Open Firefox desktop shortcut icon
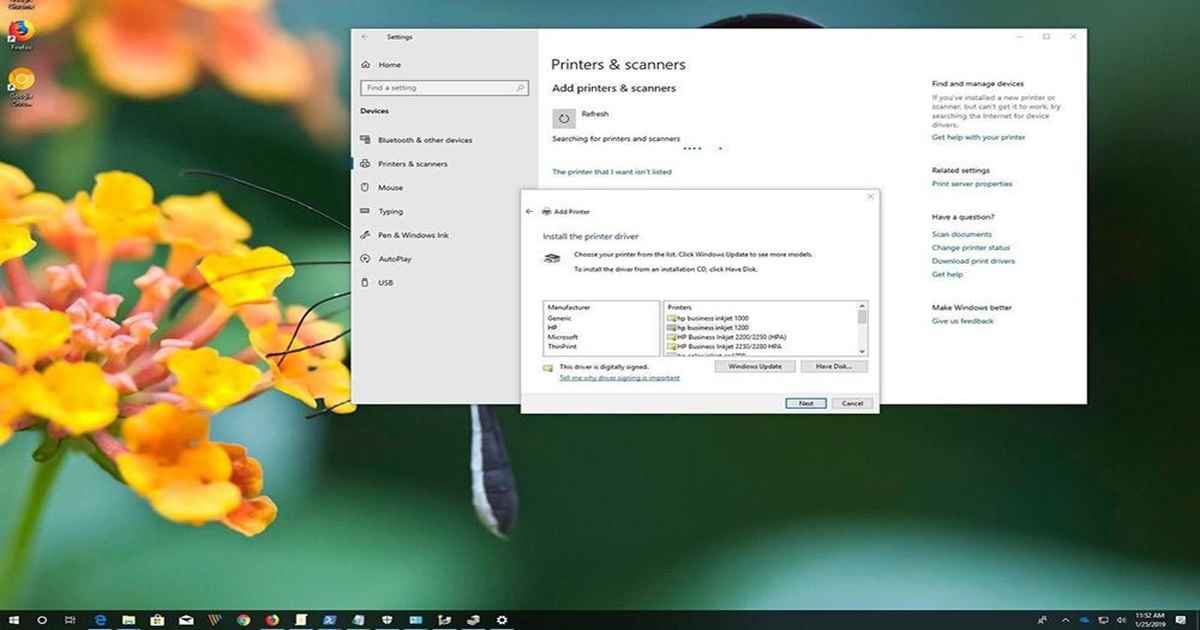Image resolution: width=1200 pixels, height=630 pixels. tap(19, 28)
